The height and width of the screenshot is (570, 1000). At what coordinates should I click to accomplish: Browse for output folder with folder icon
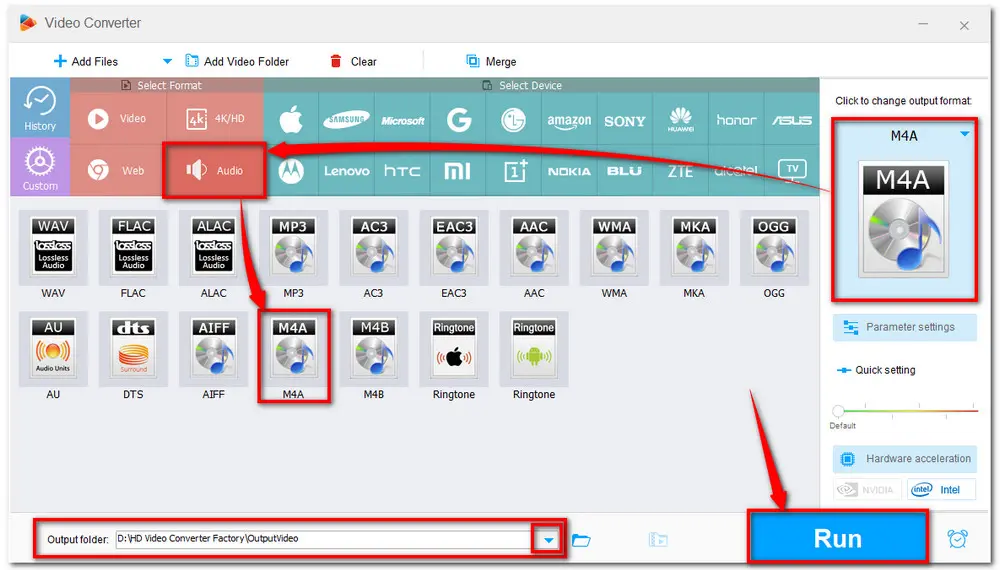coord(581,540)
